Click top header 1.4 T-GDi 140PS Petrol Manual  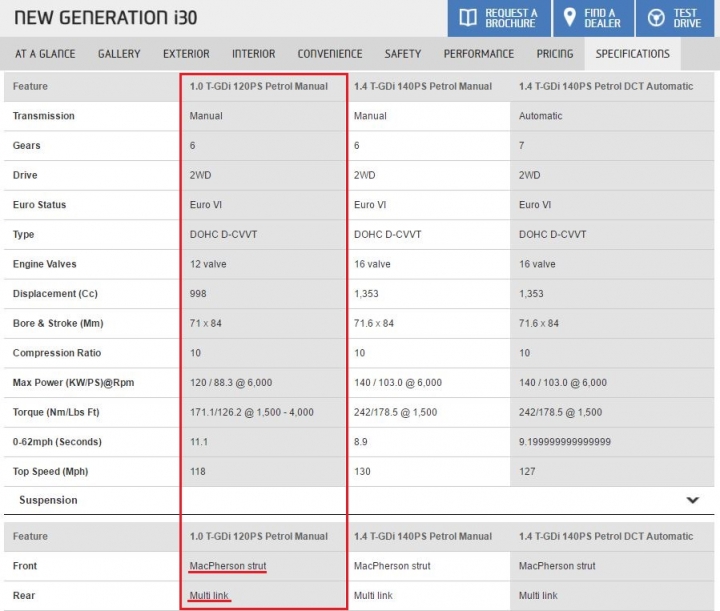coord(422,86)
